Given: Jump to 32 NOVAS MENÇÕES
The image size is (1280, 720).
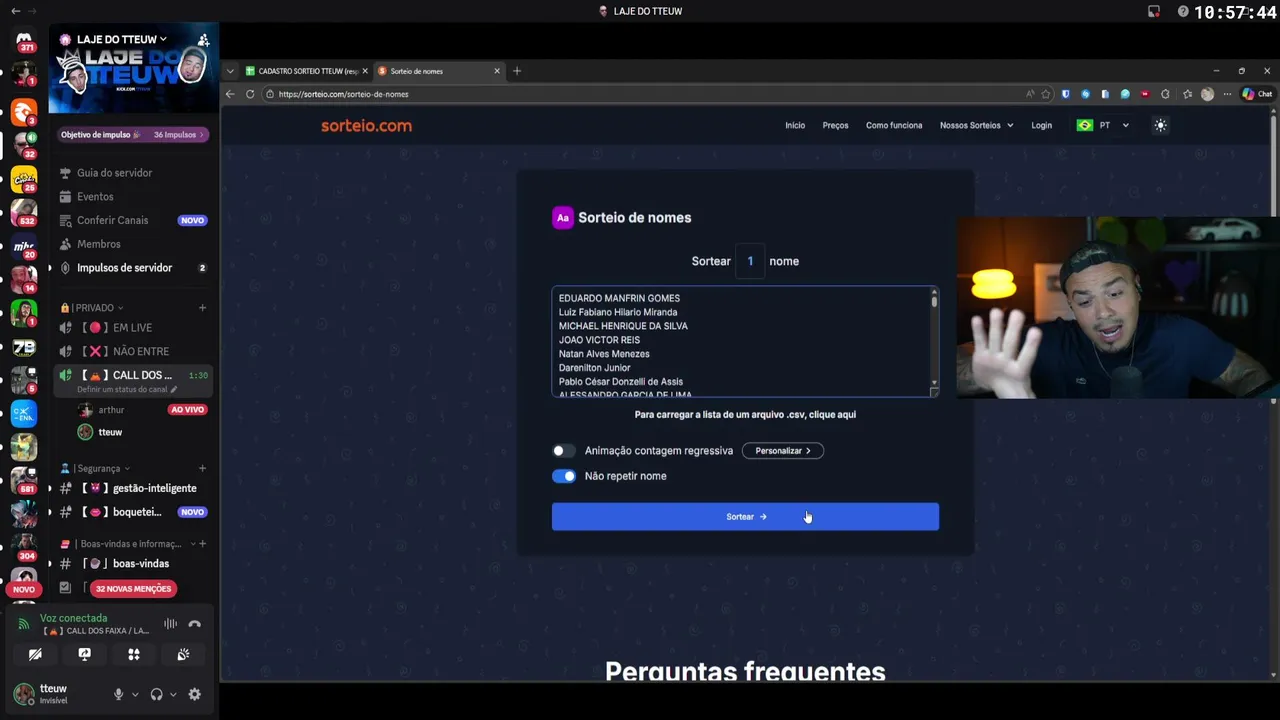Looking at the screenshot, I should pos(133,589).
